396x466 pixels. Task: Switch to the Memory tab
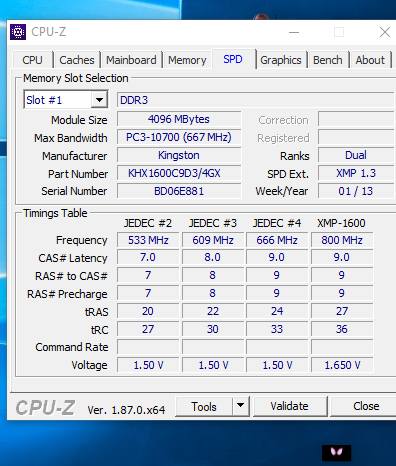click(187, 60)
